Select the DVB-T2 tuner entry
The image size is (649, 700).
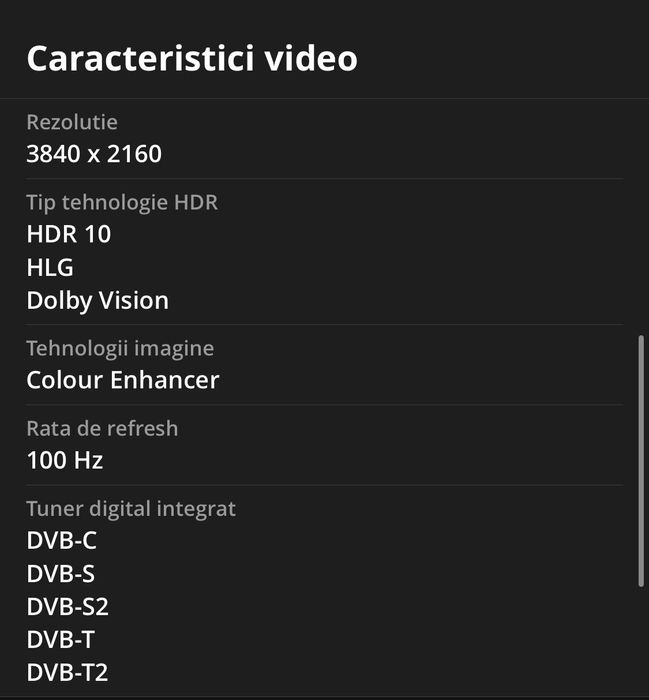point(67,672)
